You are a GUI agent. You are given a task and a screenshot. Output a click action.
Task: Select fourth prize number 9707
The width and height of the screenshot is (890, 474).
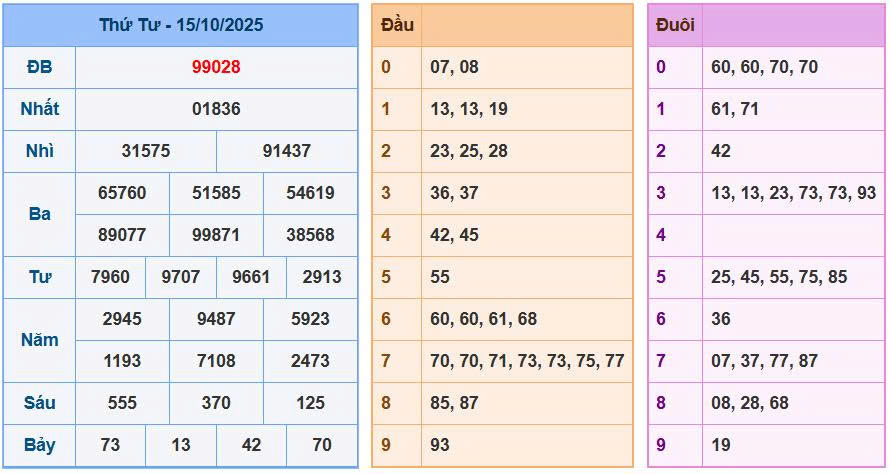click(181, 277)
